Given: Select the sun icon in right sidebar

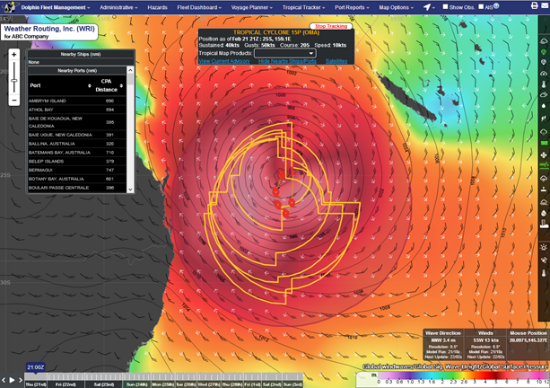Looking at the screenshot, I should point(544,247).
